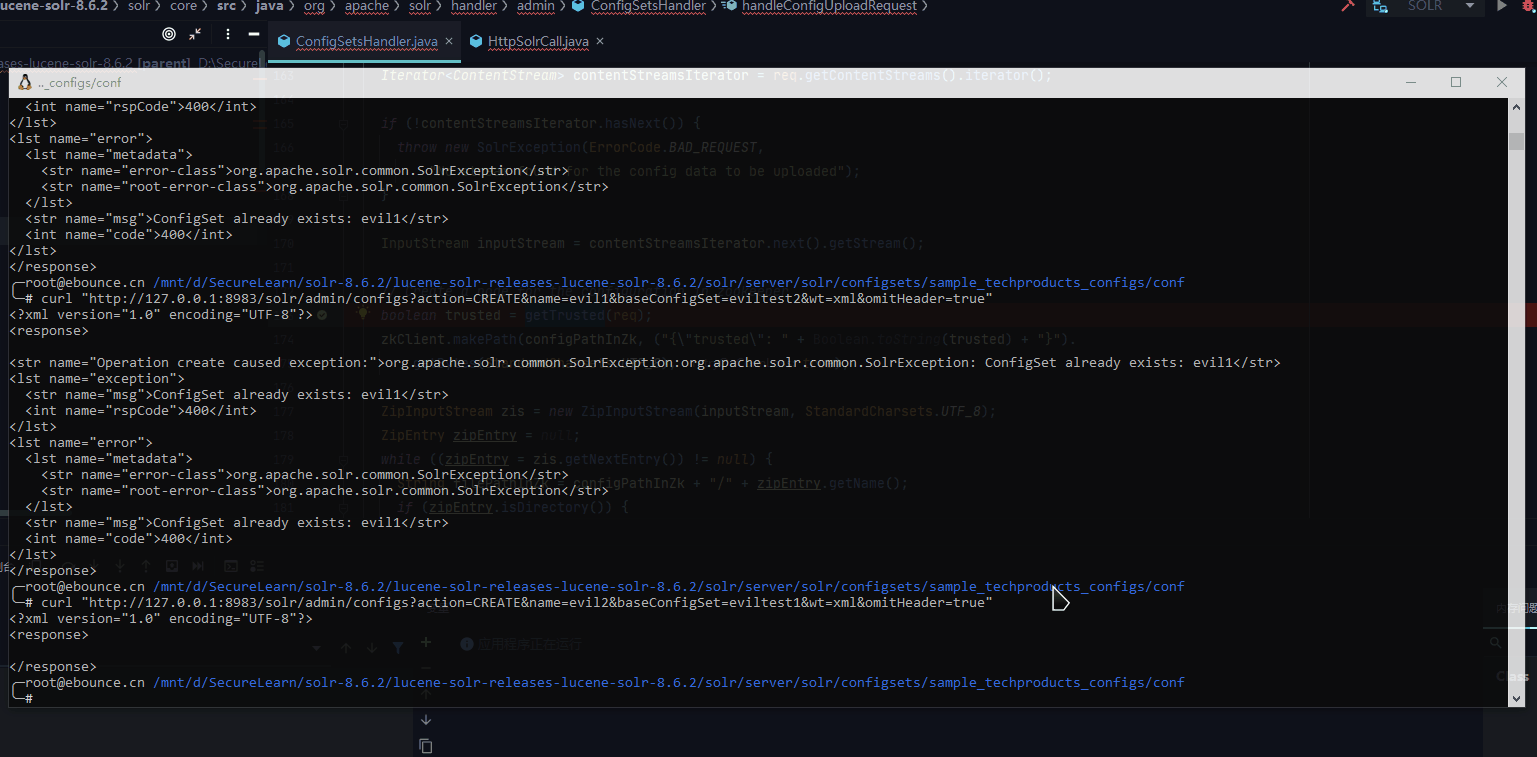Image resolution: width=1537 pixels, height=757 pixels.
Task: Click the Linux penguin terminal icon
Action: point(25,82)
